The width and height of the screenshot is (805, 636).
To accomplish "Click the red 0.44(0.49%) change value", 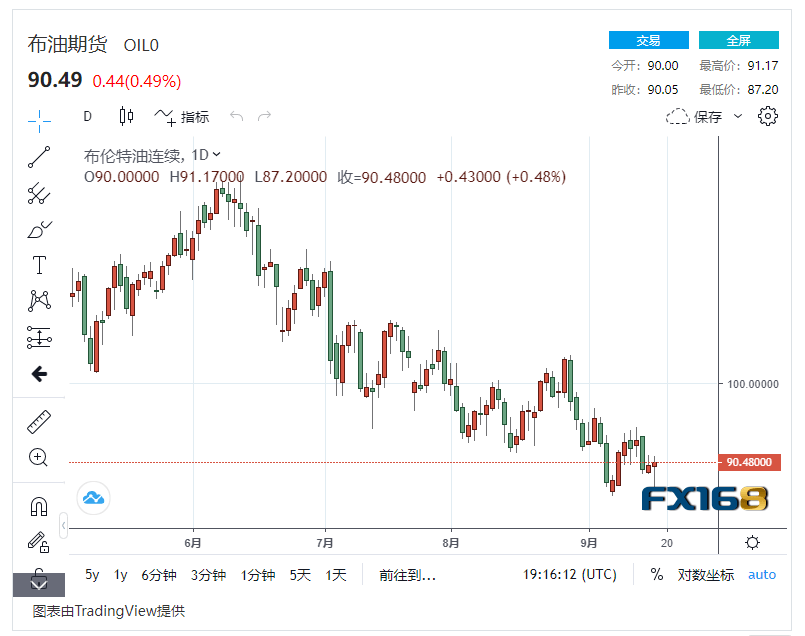I will 137,81.
